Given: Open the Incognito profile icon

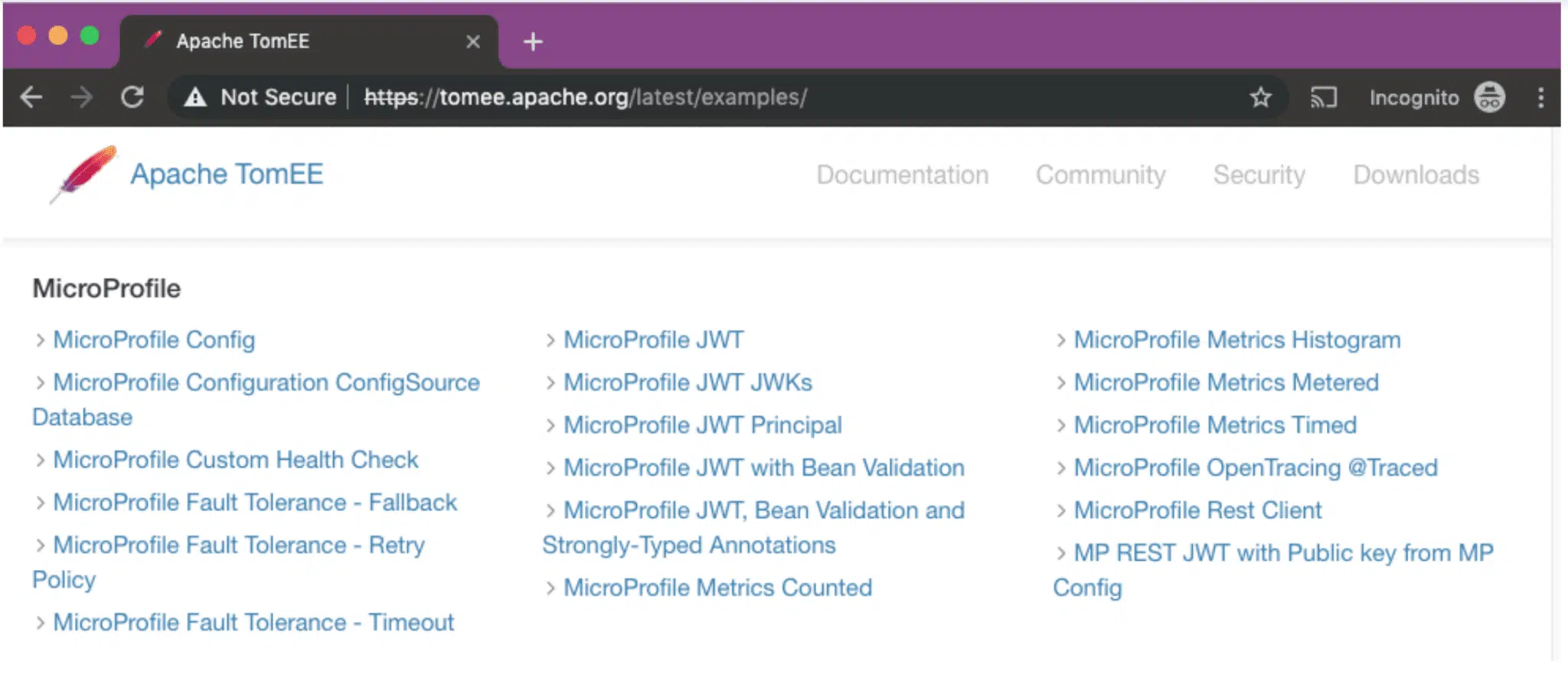Looking at the screenshot, I should 1489,97.
